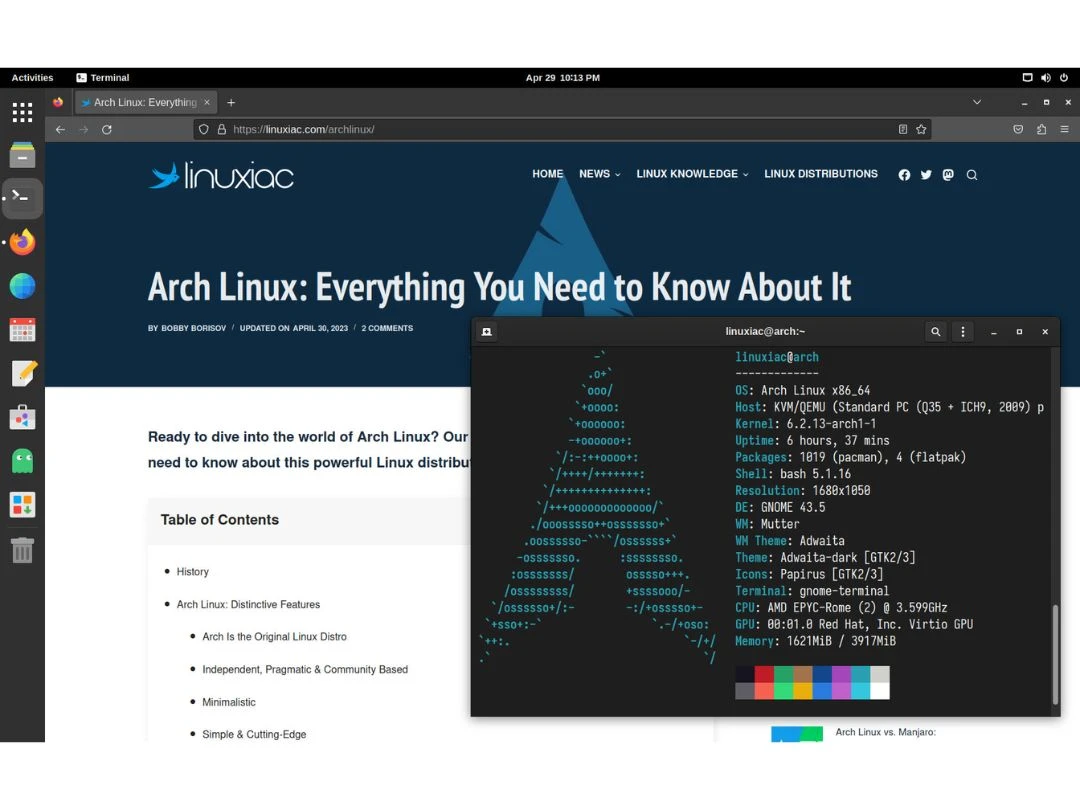
Task: Open the Terminal app from the dock
Action: (x=22, y=198)
